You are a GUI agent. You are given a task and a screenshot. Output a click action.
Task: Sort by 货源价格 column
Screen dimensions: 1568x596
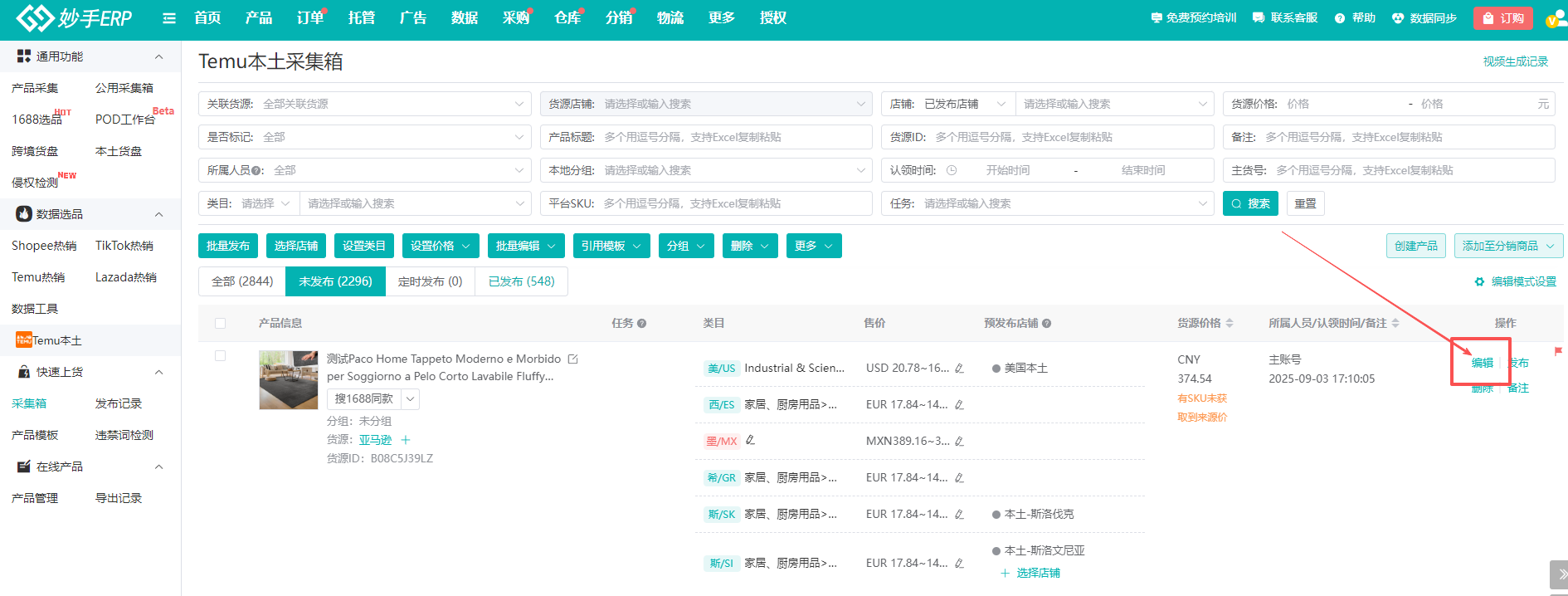pyautogui.click(x=1230, y=323)
